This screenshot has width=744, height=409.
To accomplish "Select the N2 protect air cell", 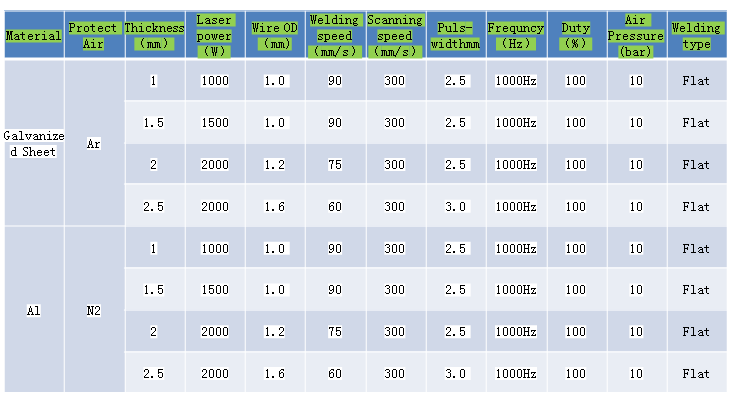I will (x=93, y=310).
